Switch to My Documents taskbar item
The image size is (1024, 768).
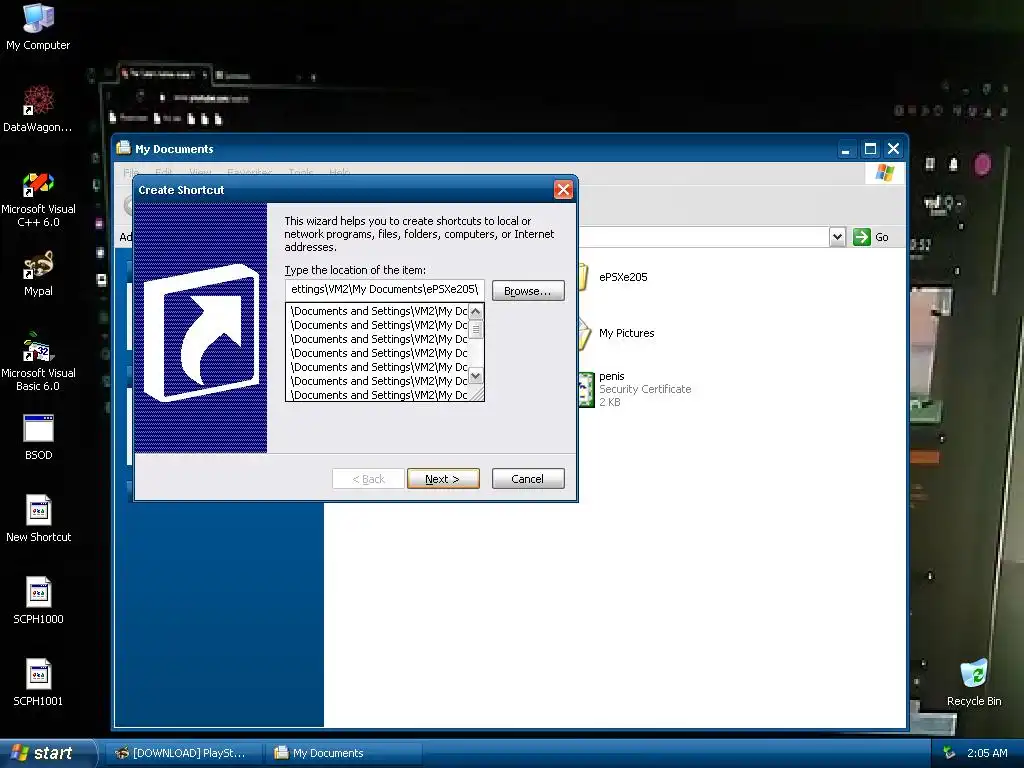coord(344,753)
